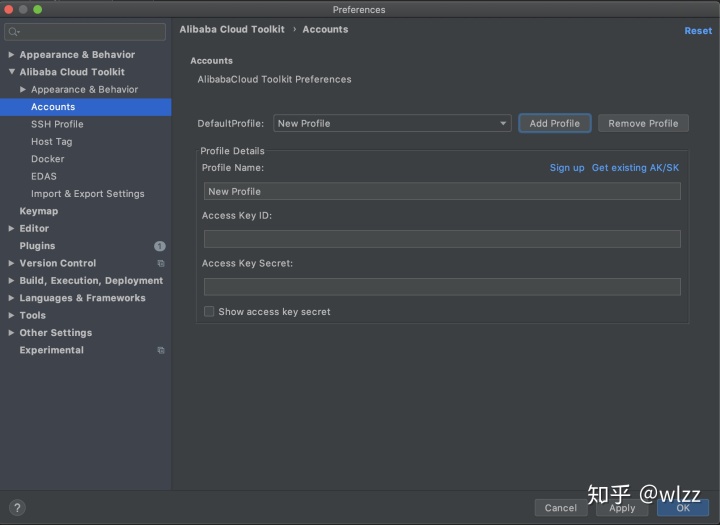Open the help question mark button
This screenshot has width=720, height=525.
pyautogui.click(x=17, y=508)
